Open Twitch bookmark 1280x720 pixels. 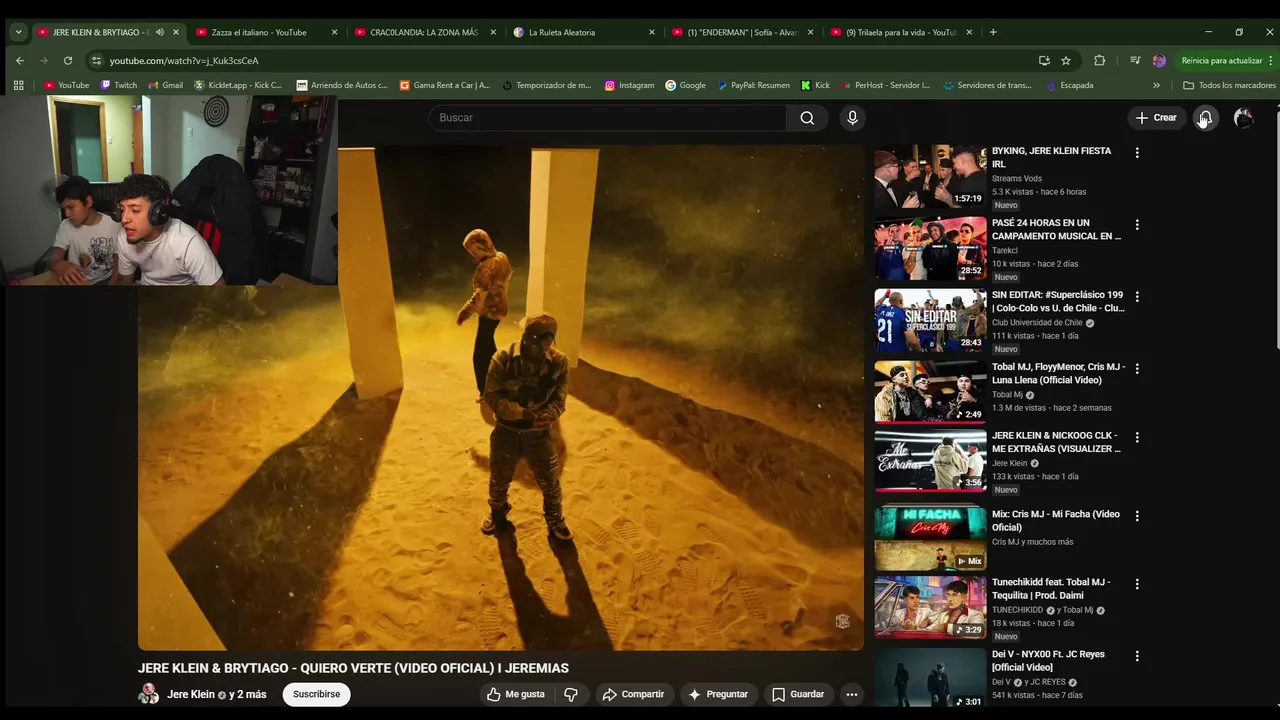point(119,85)
